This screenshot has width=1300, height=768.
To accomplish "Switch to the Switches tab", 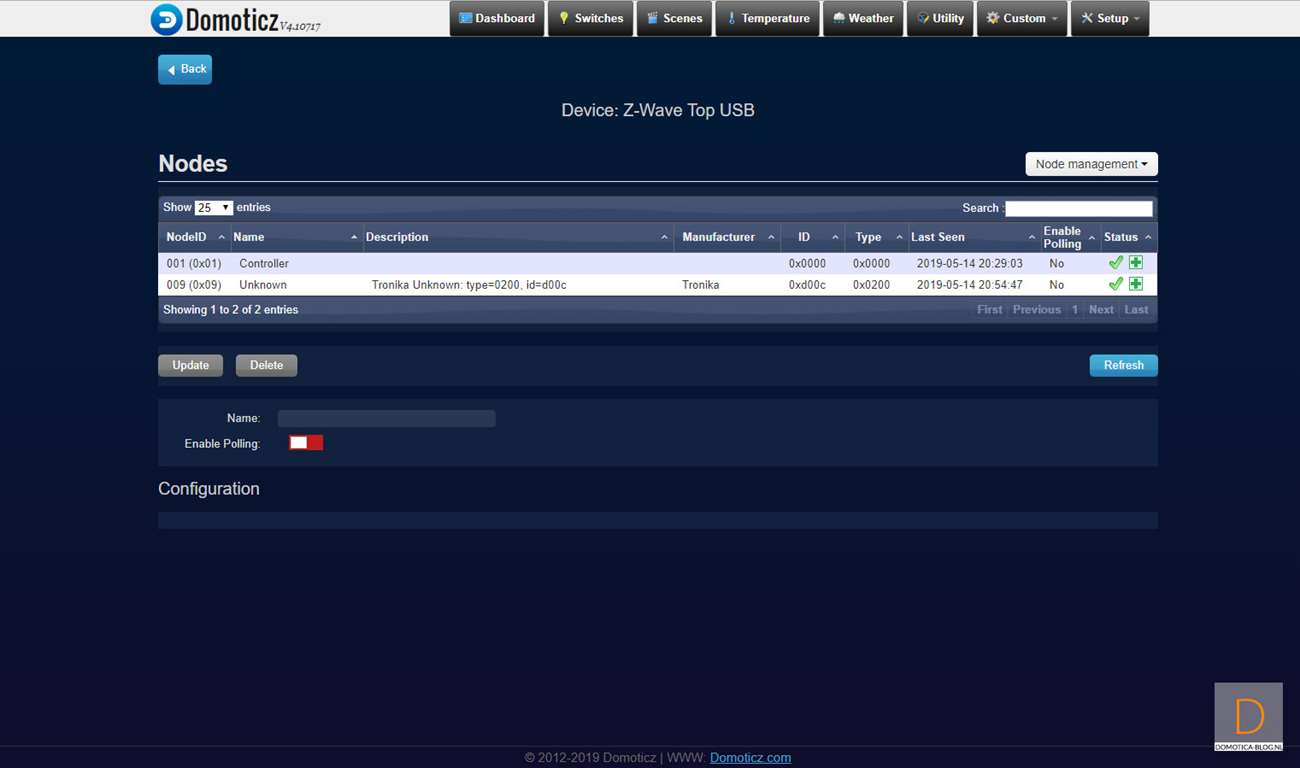I will click(590, 18).
